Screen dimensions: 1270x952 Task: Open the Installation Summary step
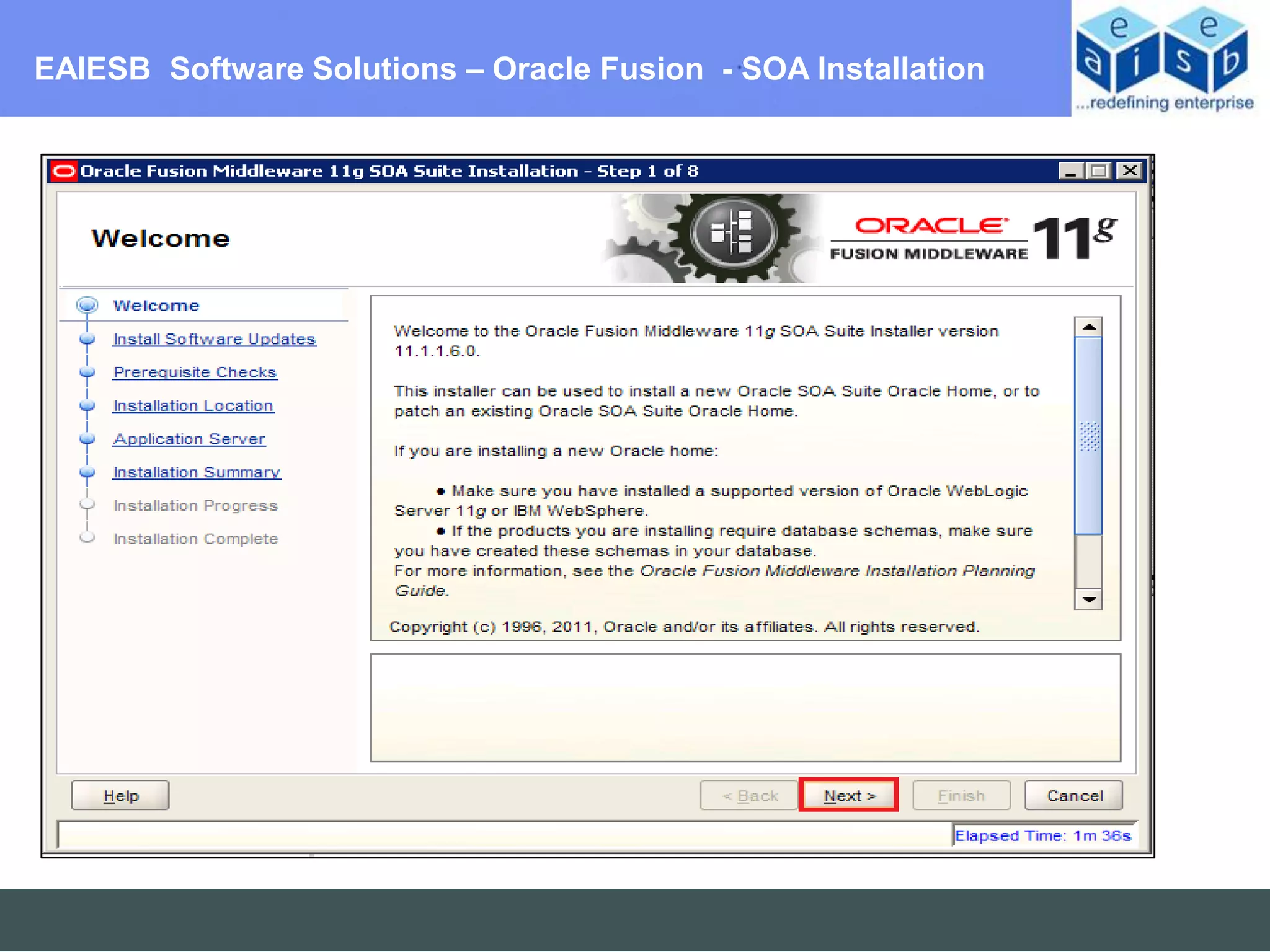click(x=197, y=472)
